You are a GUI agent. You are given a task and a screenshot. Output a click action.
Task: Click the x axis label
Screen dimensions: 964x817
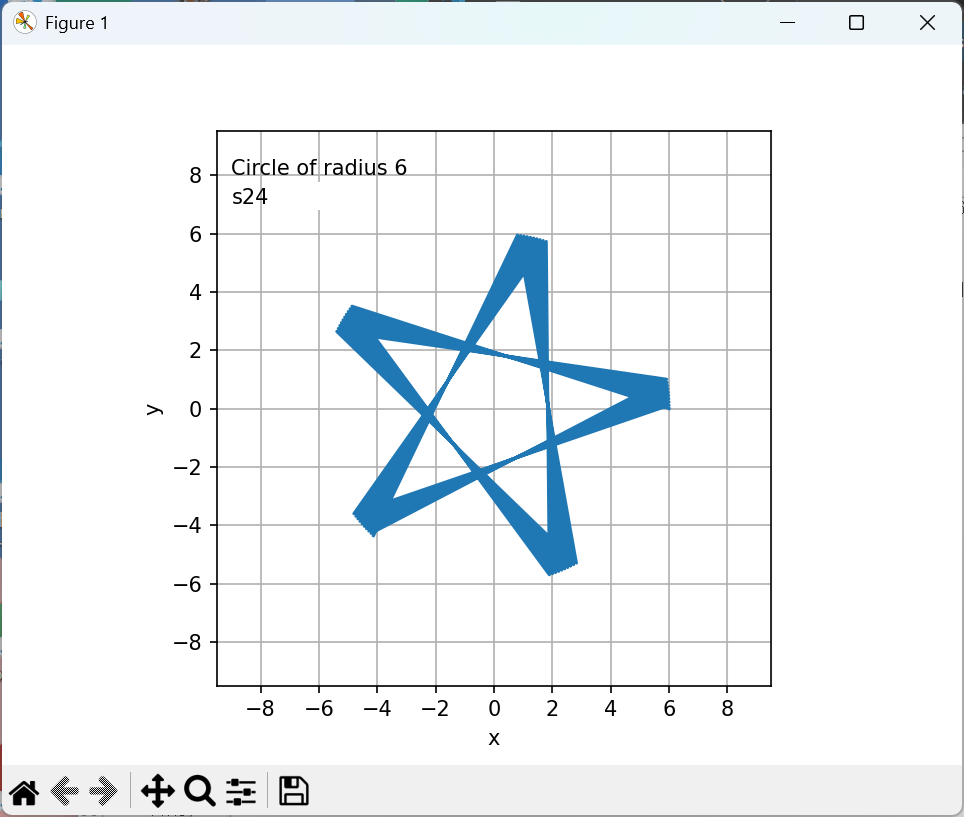tap(494, 738)
